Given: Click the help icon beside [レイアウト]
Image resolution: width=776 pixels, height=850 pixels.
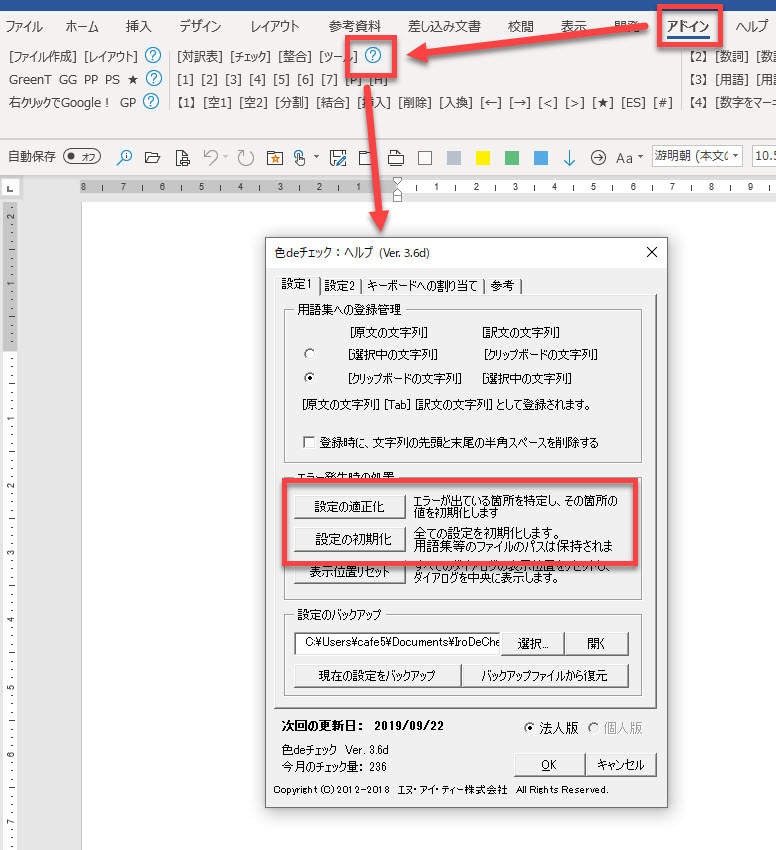Looking at the screenshot, I should (153, 56).
